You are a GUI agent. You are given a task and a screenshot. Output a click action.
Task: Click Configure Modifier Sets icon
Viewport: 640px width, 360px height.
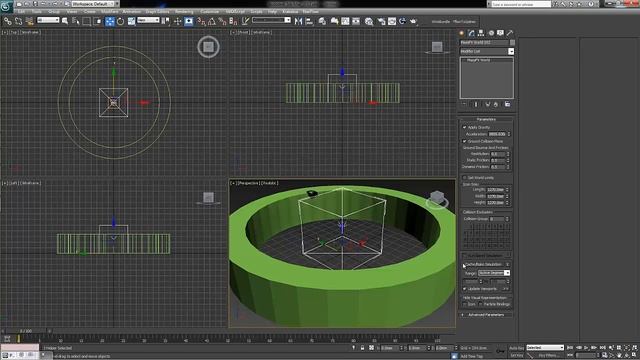[507, 104]
